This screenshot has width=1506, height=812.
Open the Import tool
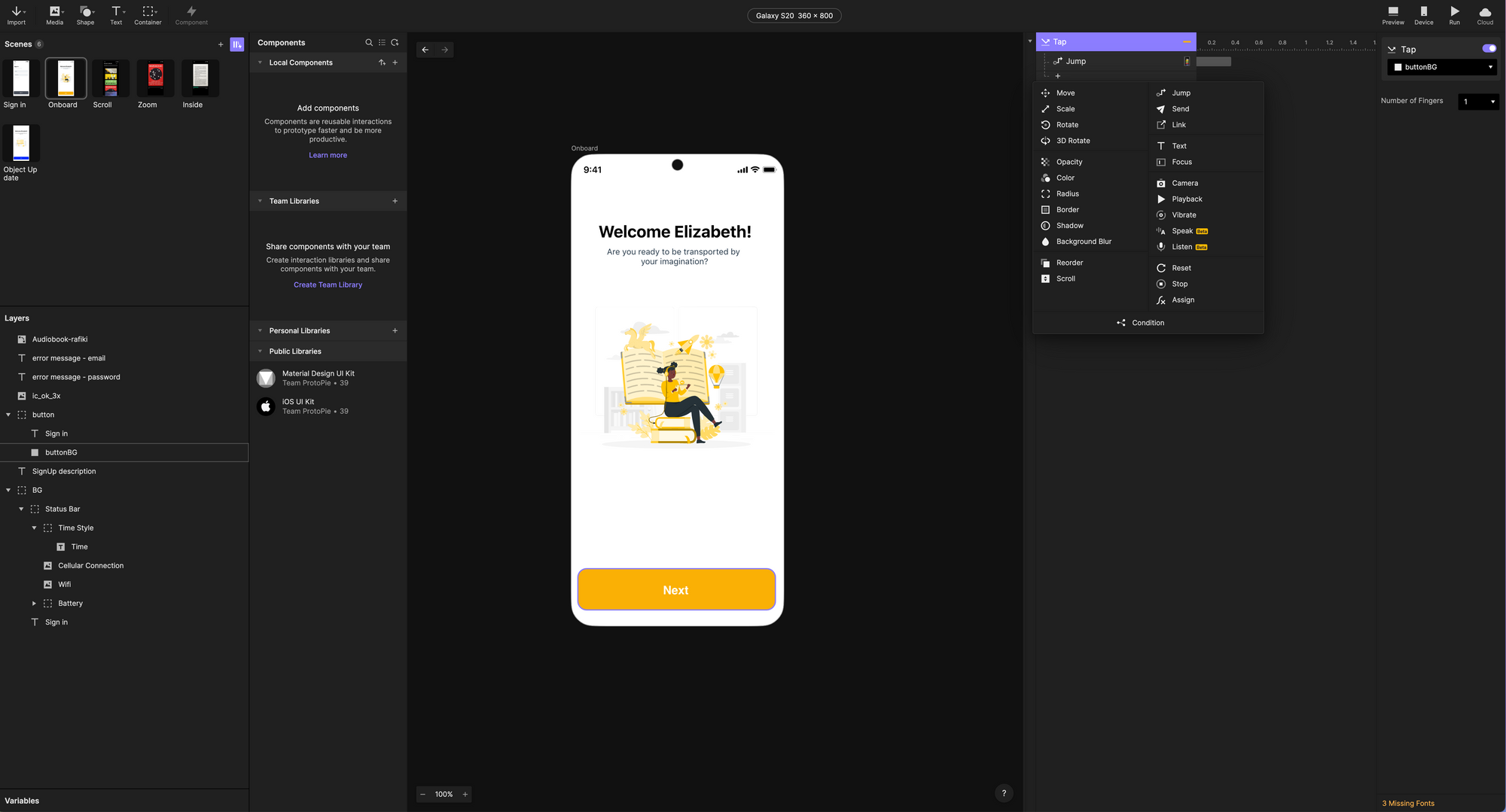click(x=17, y=14)
